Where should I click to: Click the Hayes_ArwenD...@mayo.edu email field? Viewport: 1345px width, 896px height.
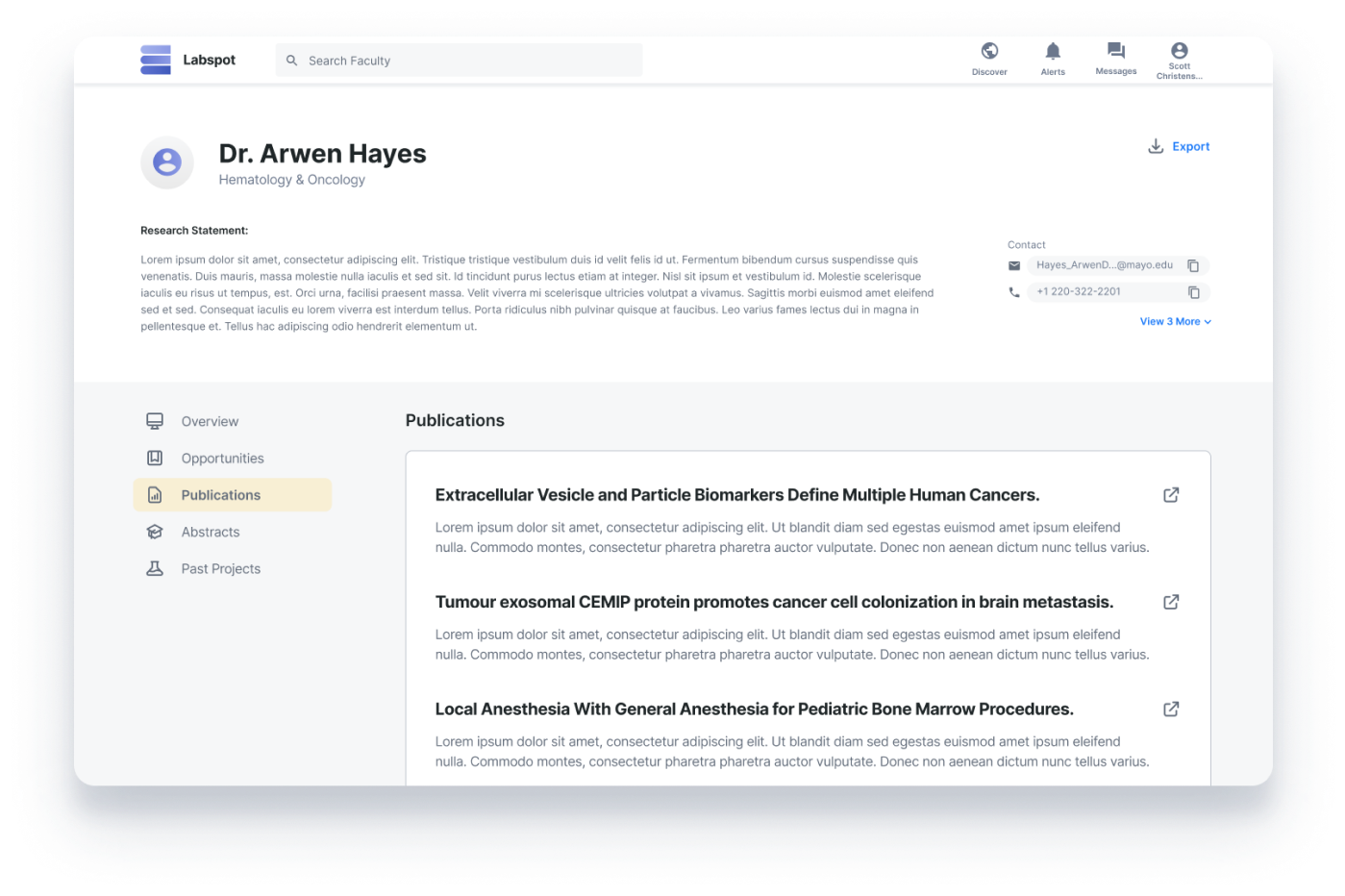coord(1117,265)
